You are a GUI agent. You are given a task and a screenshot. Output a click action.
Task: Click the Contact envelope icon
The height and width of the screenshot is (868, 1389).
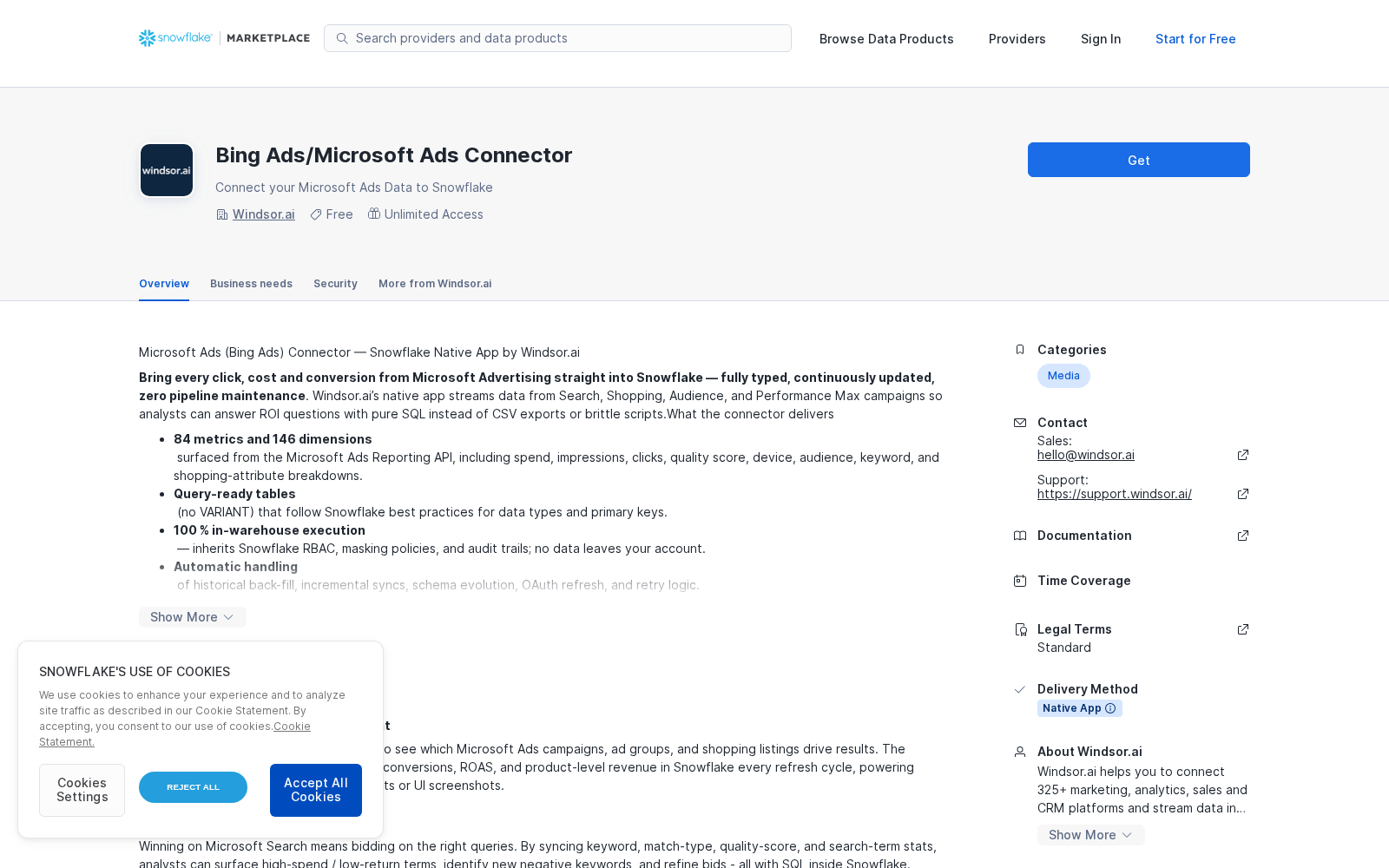[x=1020, y=423]
